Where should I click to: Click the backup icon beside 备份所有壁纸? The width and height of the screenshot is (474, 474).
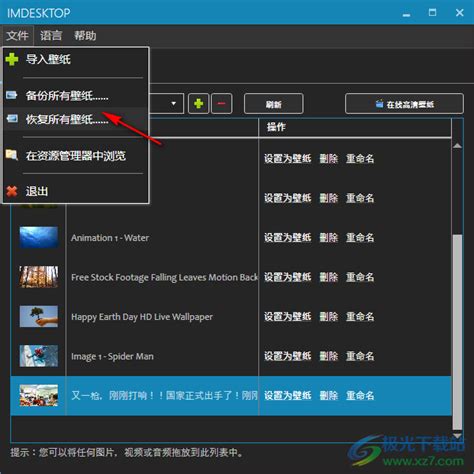tap(12, 95)
